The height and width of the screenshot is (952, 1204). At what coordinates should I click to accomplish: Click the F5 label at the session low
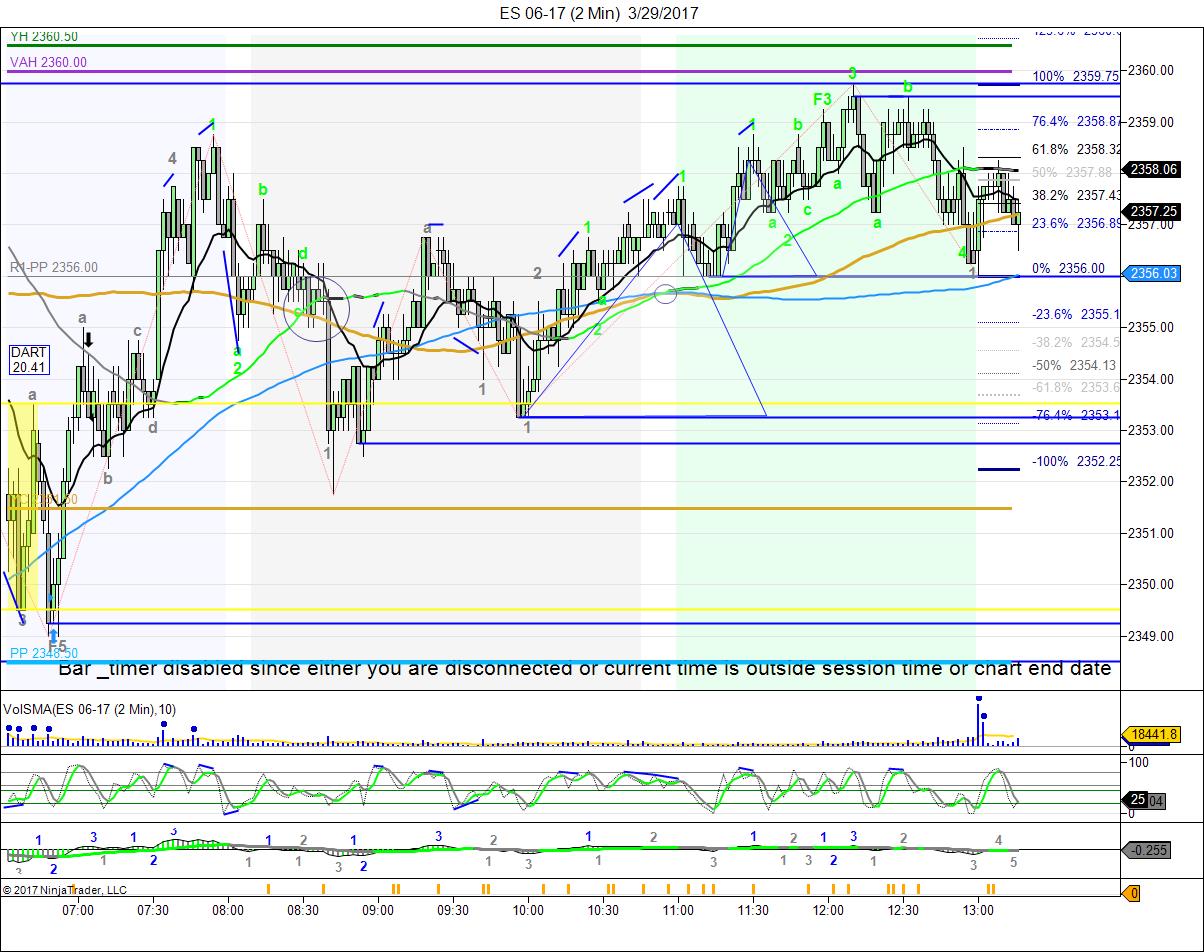coord(58,646)
